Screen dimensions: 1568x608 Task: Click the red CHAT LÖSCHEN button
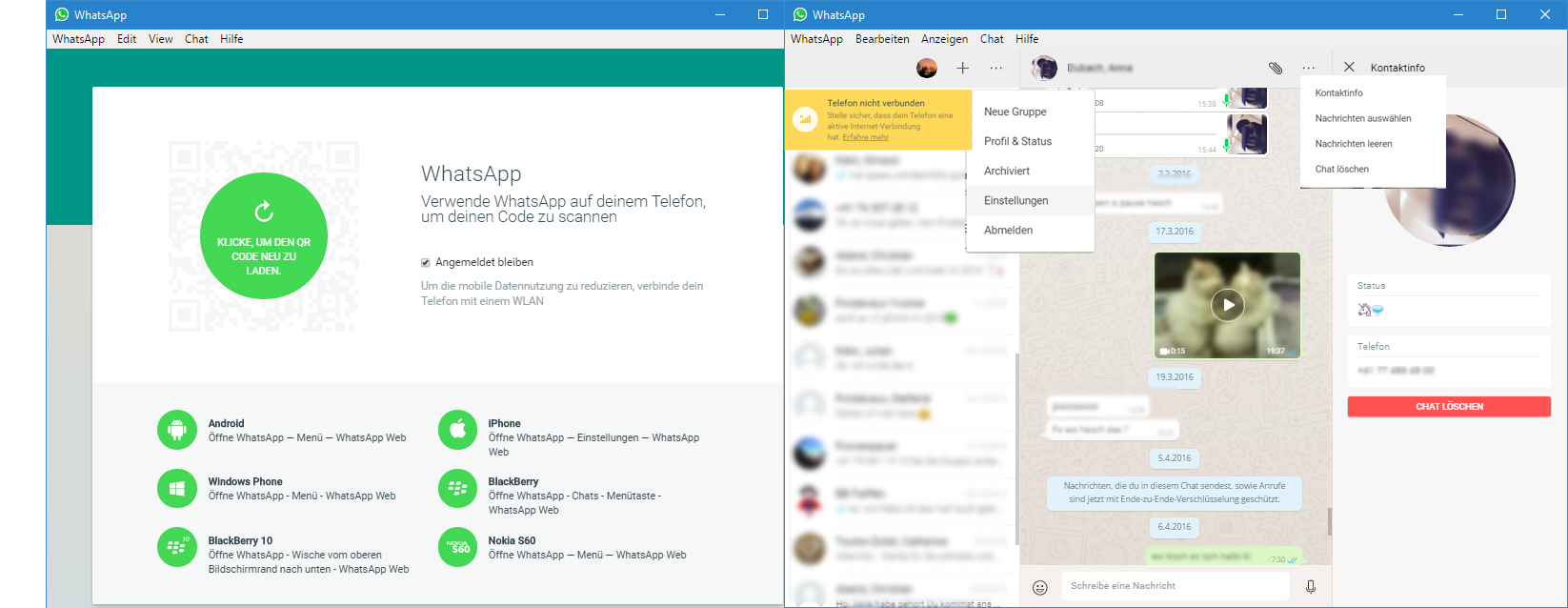click(x=1449, y=407)
